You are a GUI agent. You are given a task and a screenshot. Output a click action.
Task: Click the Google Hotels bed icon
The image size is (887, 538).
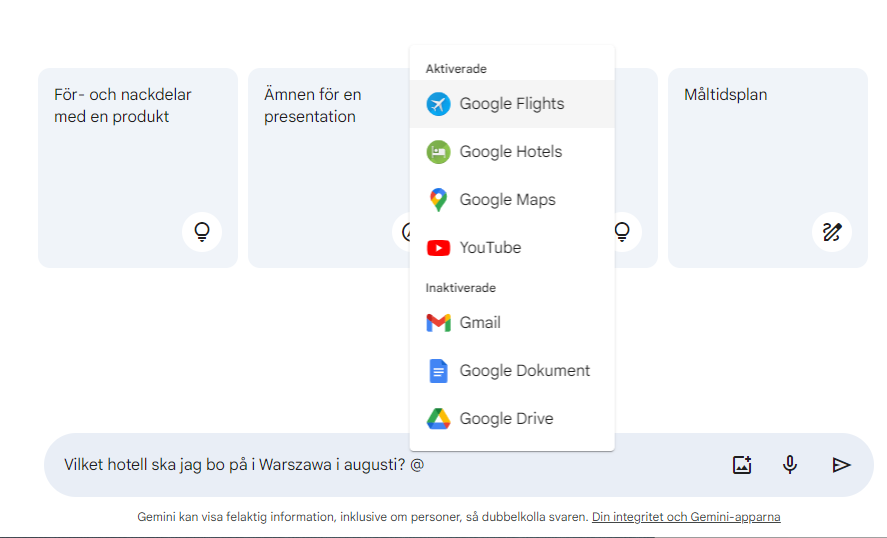[438, 152]
